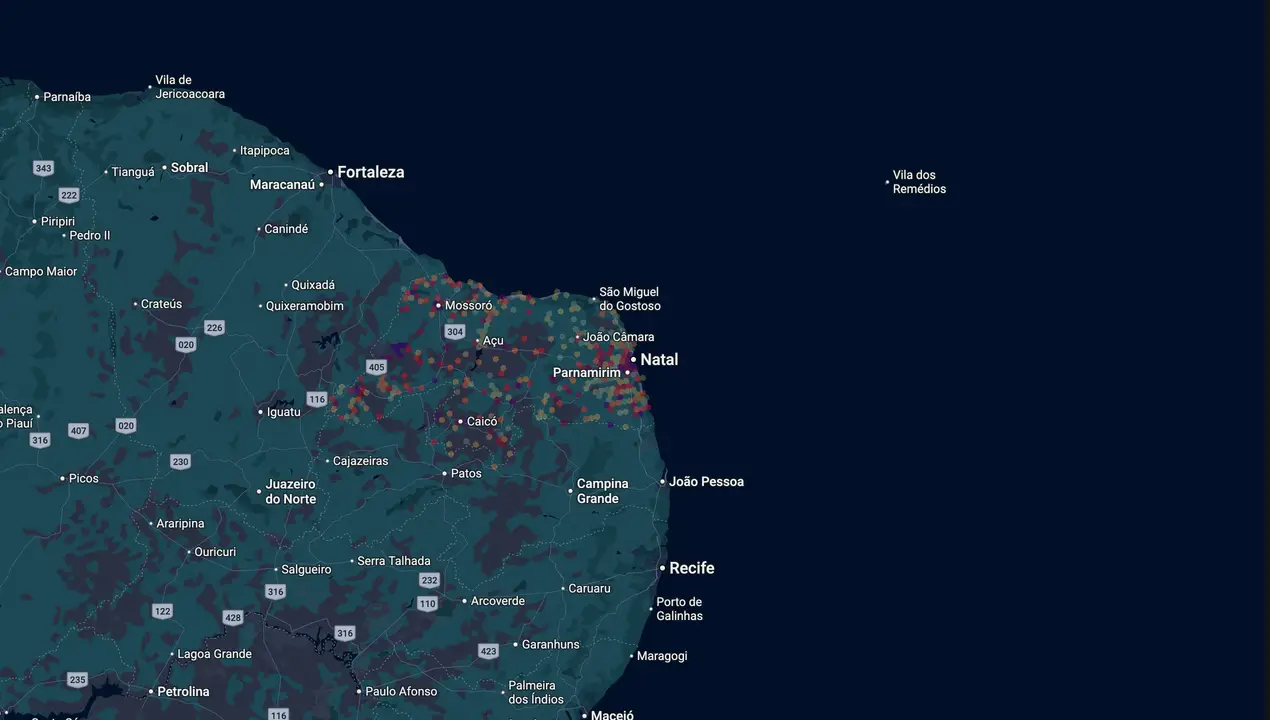1270x720 pixels.
Task: Select the highway 428 shield marker
Action: pyautogui.click(x=233, y=618)
